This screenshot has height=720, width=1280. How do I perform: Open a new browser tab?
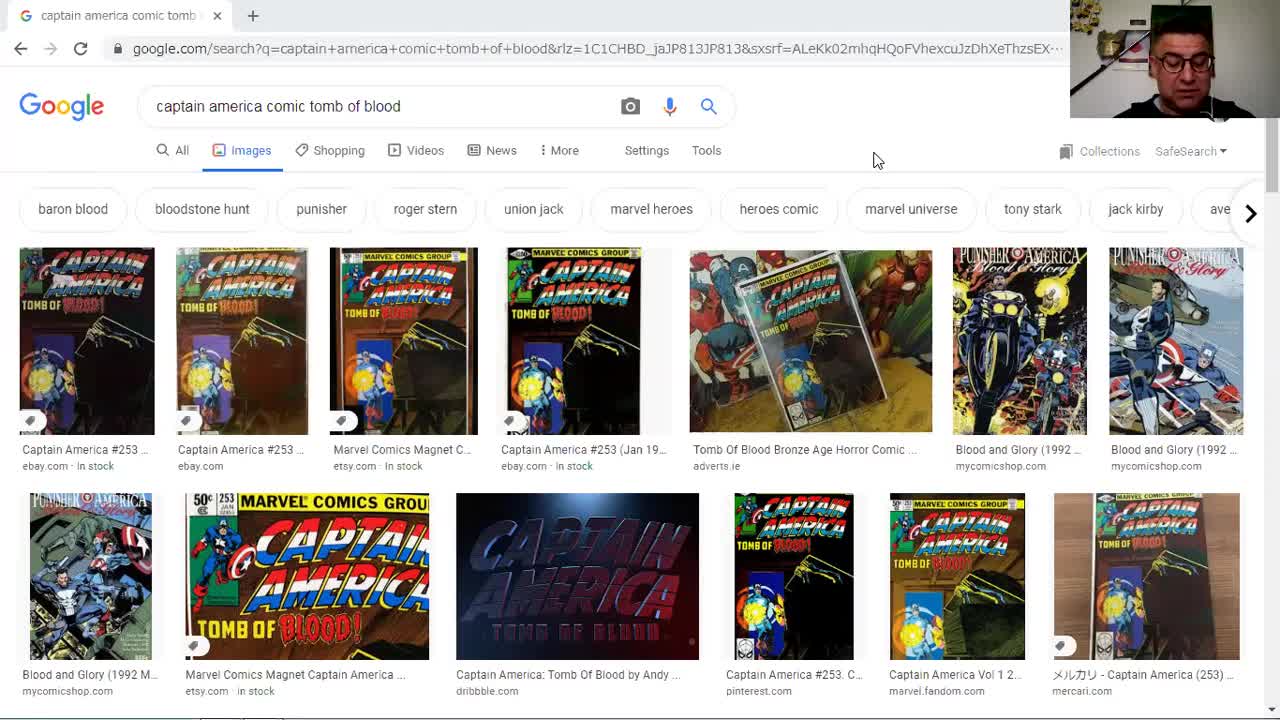click(x=253, y=15)
